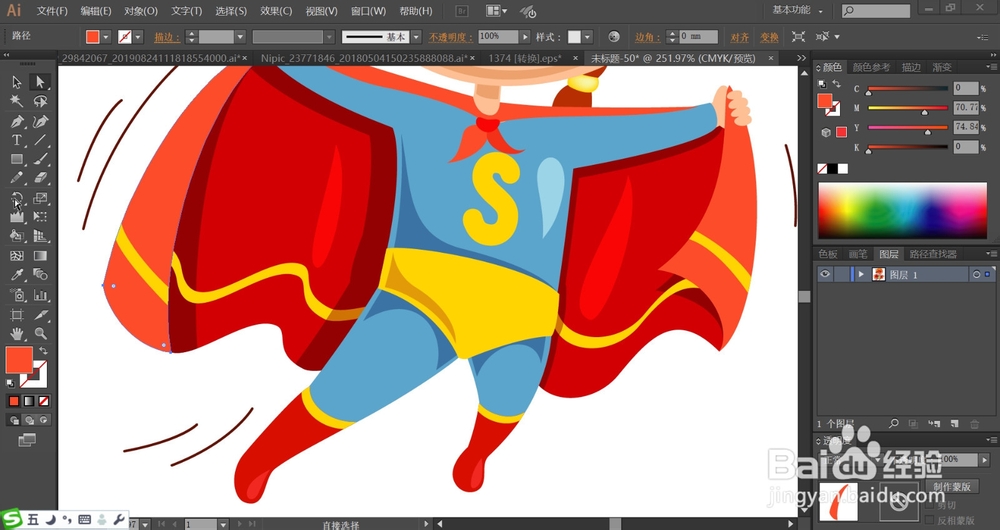The width and height of the screenshot is (1000, 530).
Task: Open opacity arrow beside 100% in control bar
Action: 525,37
